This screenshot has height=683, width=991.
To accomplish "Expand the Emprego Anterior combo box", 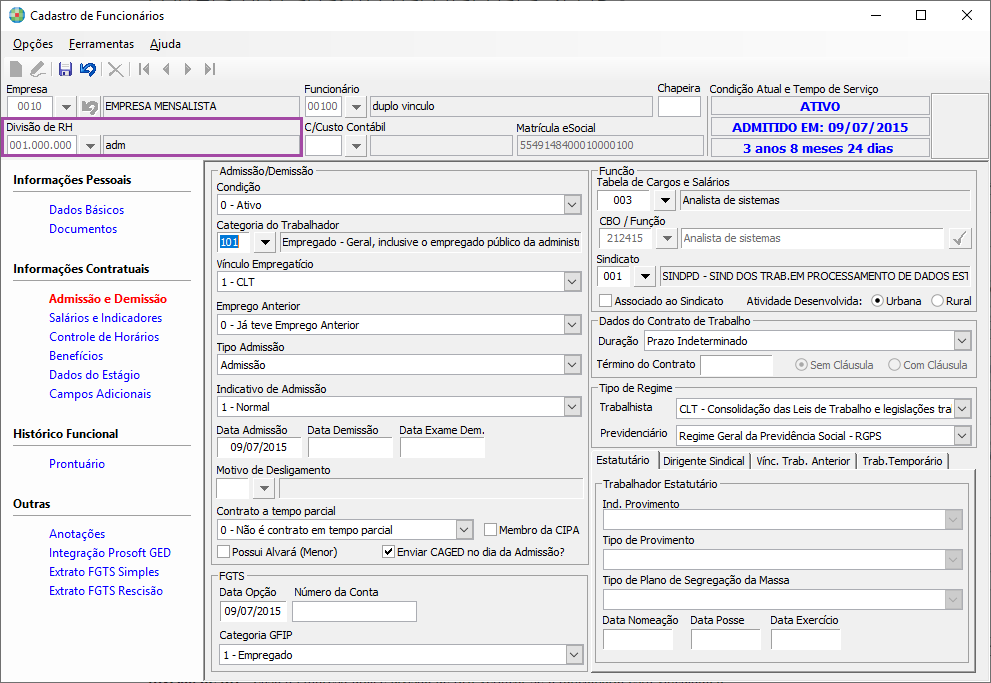I will click(x=572, y=325).
